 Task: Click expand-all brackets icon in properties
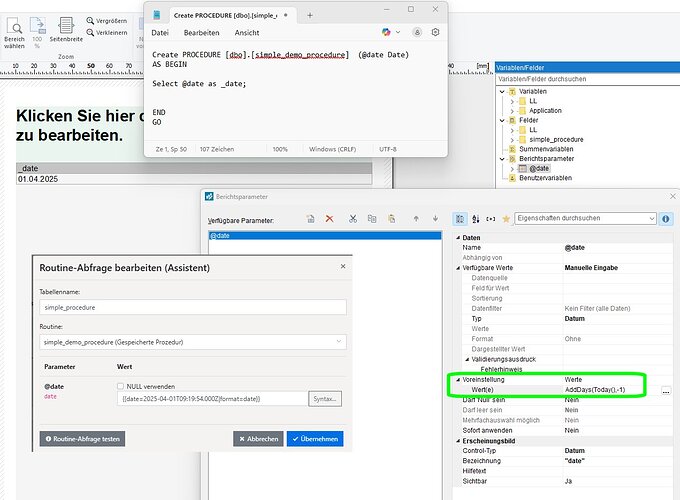pos(490,219)
